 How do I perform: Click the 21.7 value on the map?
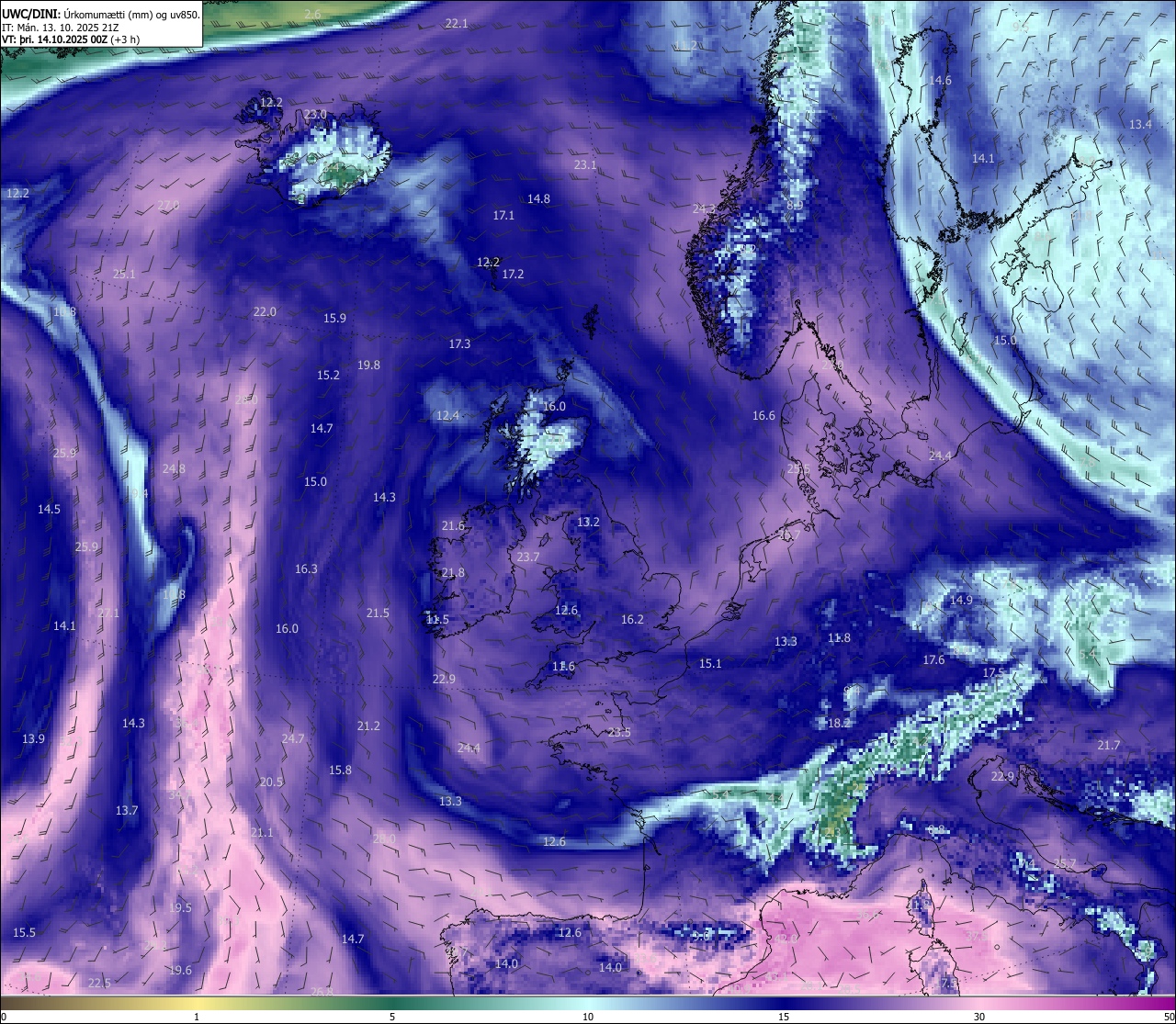[1109, 745]
